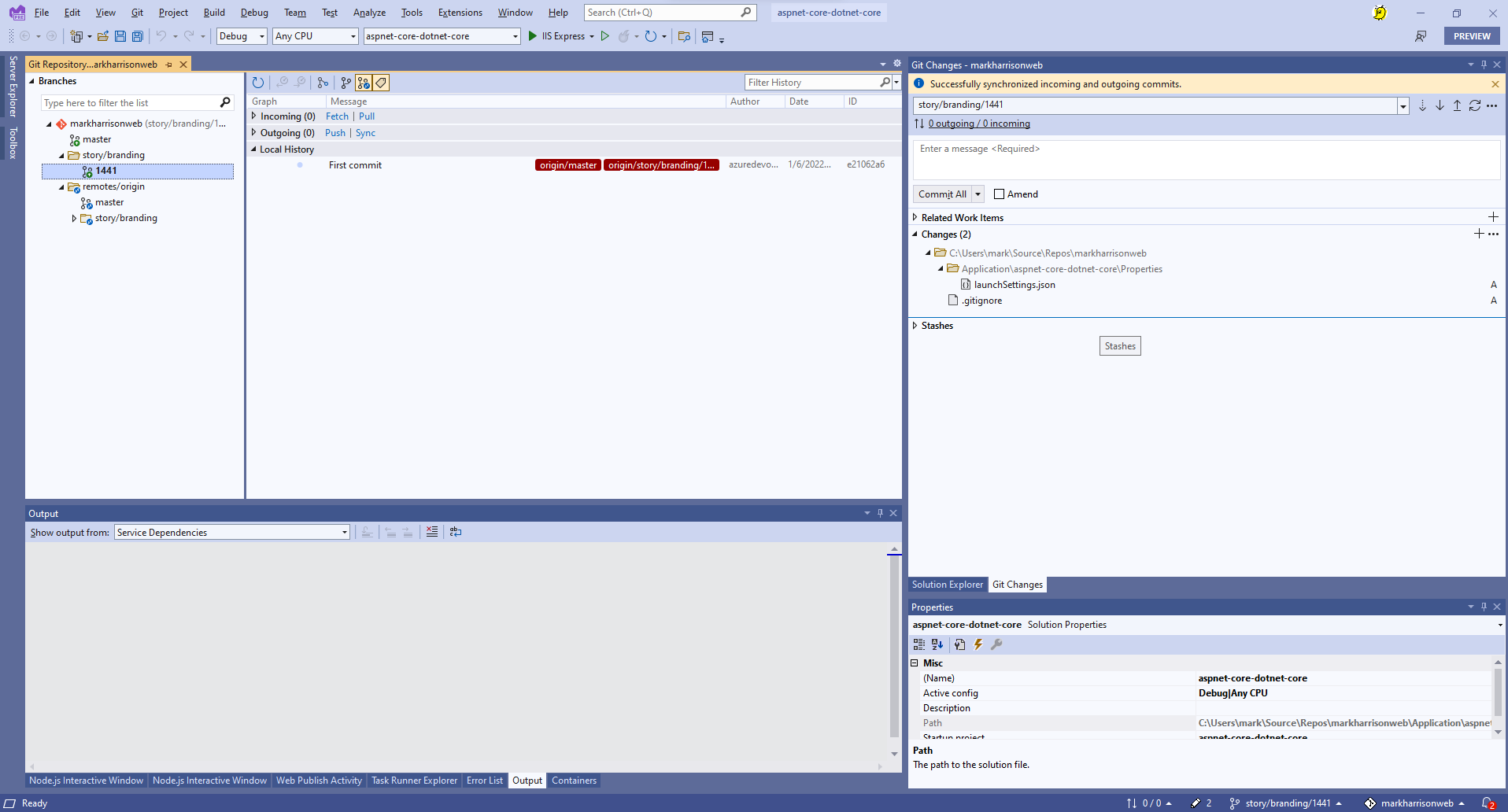Click the Pull link under Incoming

coord(367,116)
